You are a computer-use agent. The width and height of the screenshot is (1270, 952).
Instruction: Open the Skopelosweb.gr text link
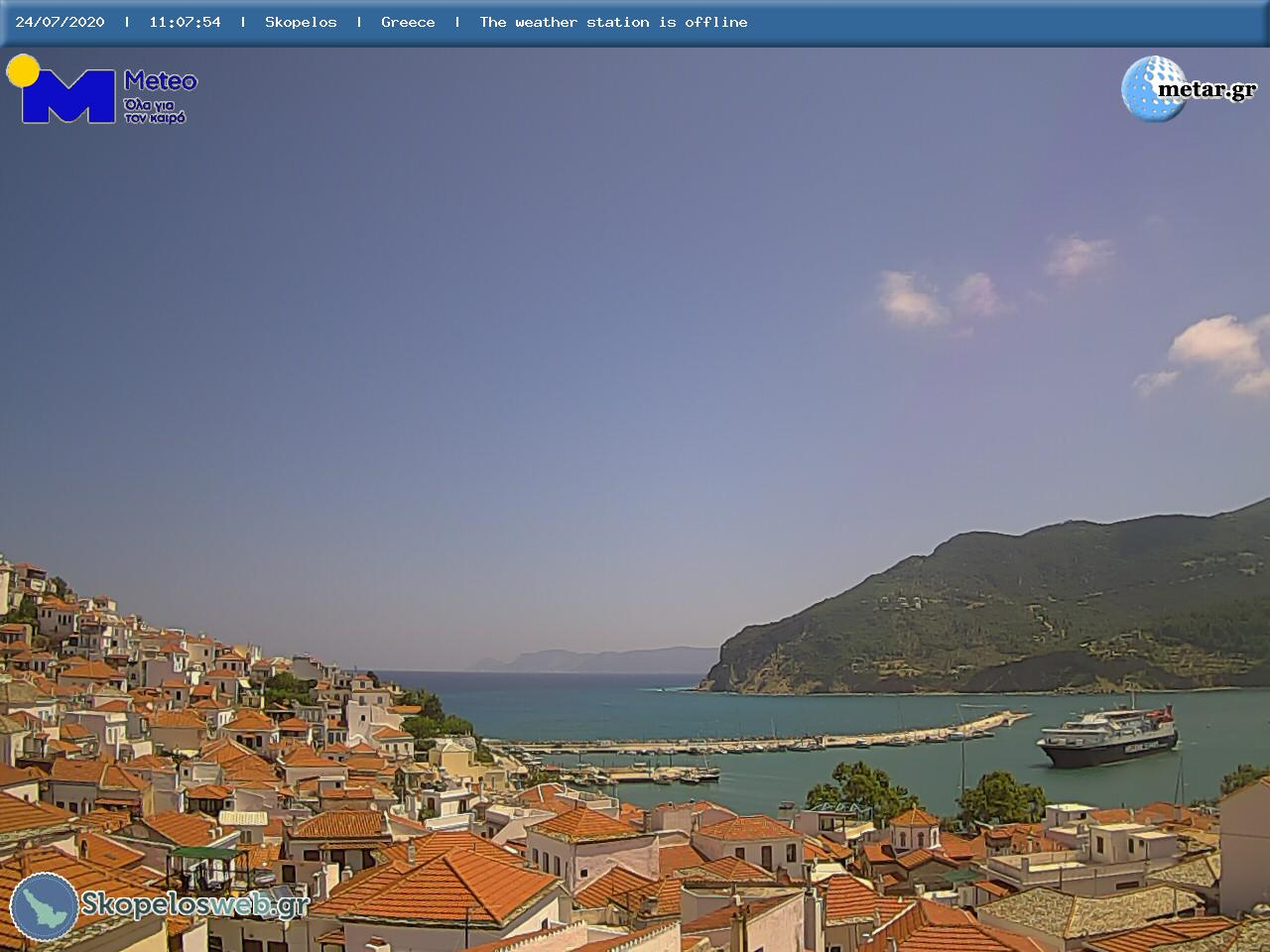click(194, 904)
